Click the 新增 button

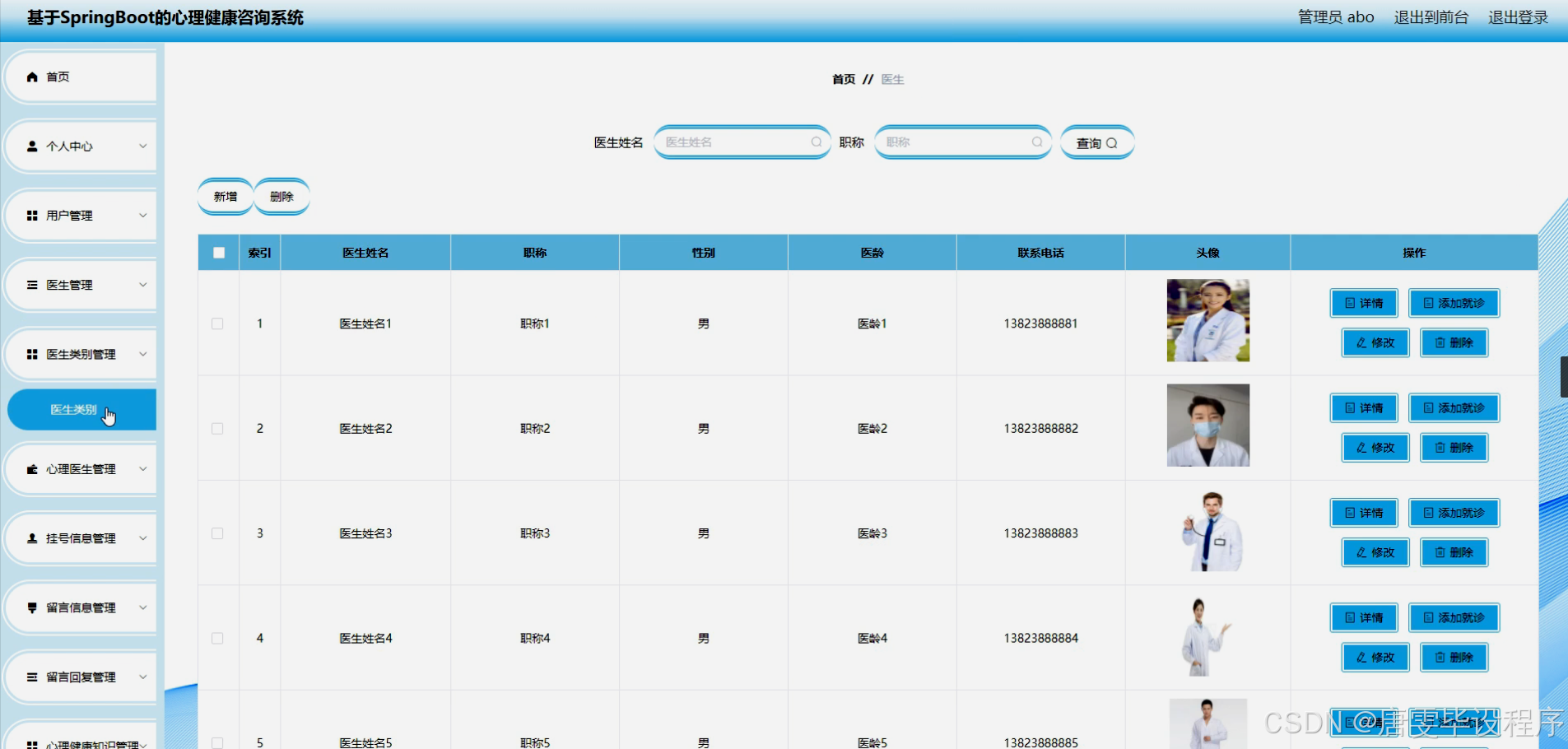click(226, 197)
